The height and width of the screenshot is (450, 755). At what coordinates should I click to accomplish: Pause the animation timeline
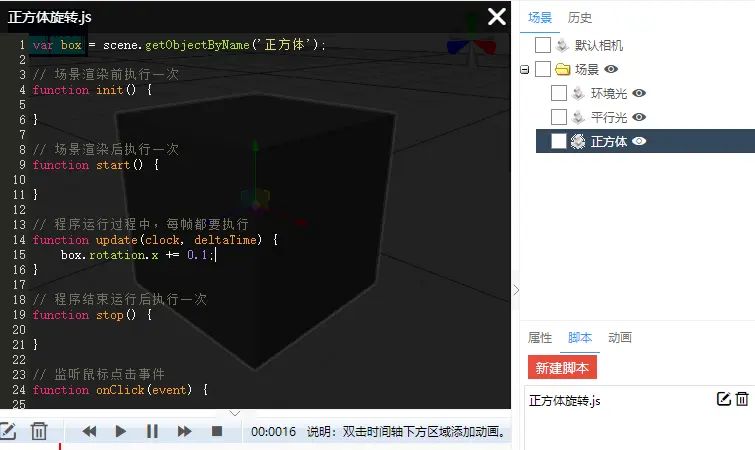point(152,431)
